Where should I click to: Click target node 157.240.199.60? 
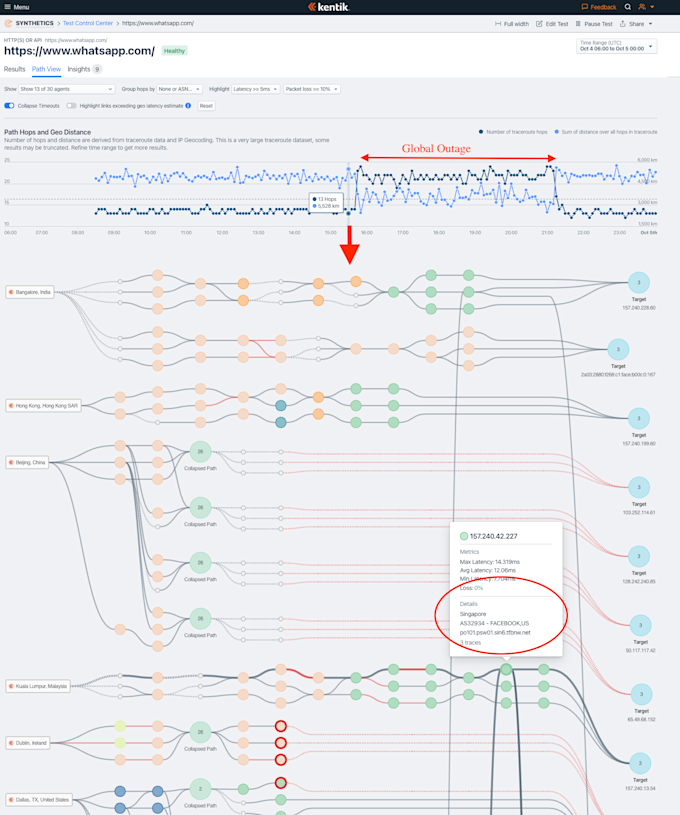639,418
